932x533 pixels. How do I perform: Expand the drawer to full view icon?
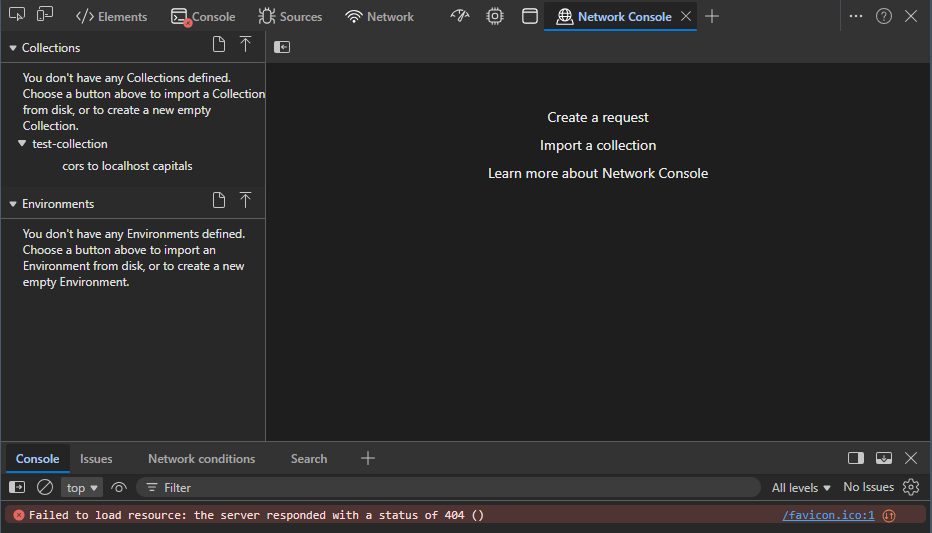point(884,458)
